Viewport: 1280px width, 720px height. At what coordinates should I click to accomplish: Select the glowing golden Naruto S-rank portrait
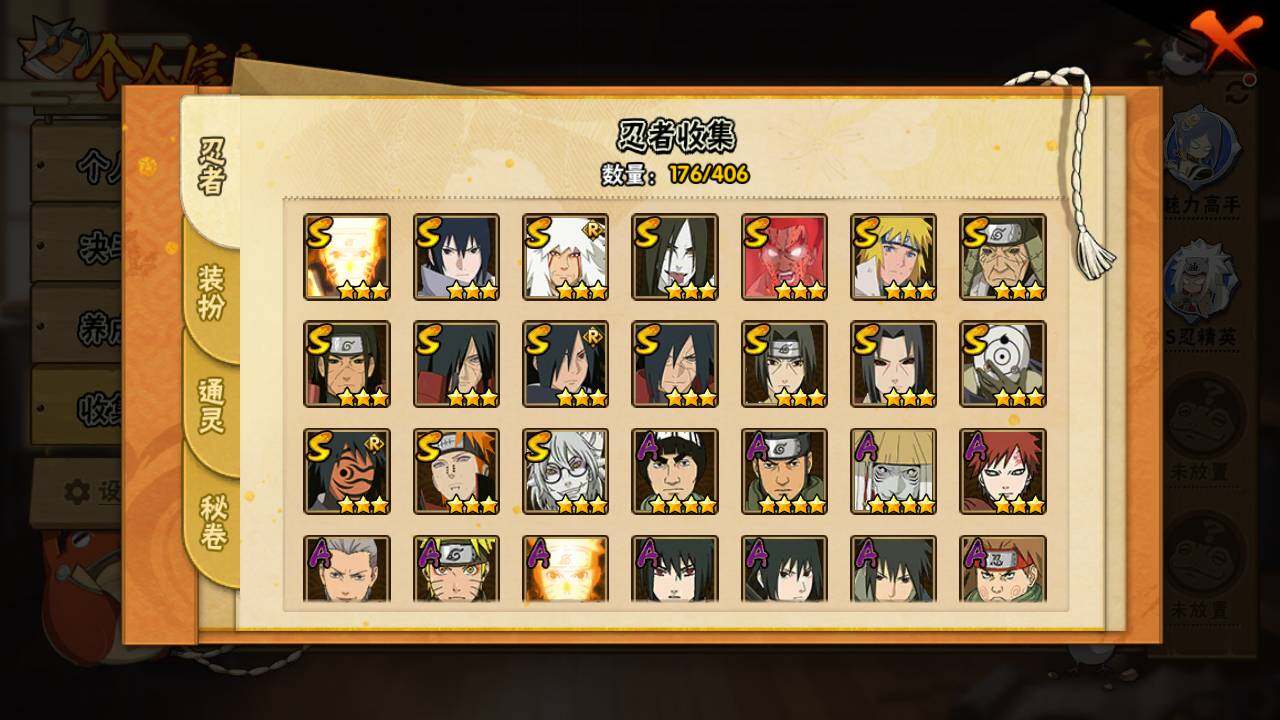pyautogui.click(x=347, y=257)
